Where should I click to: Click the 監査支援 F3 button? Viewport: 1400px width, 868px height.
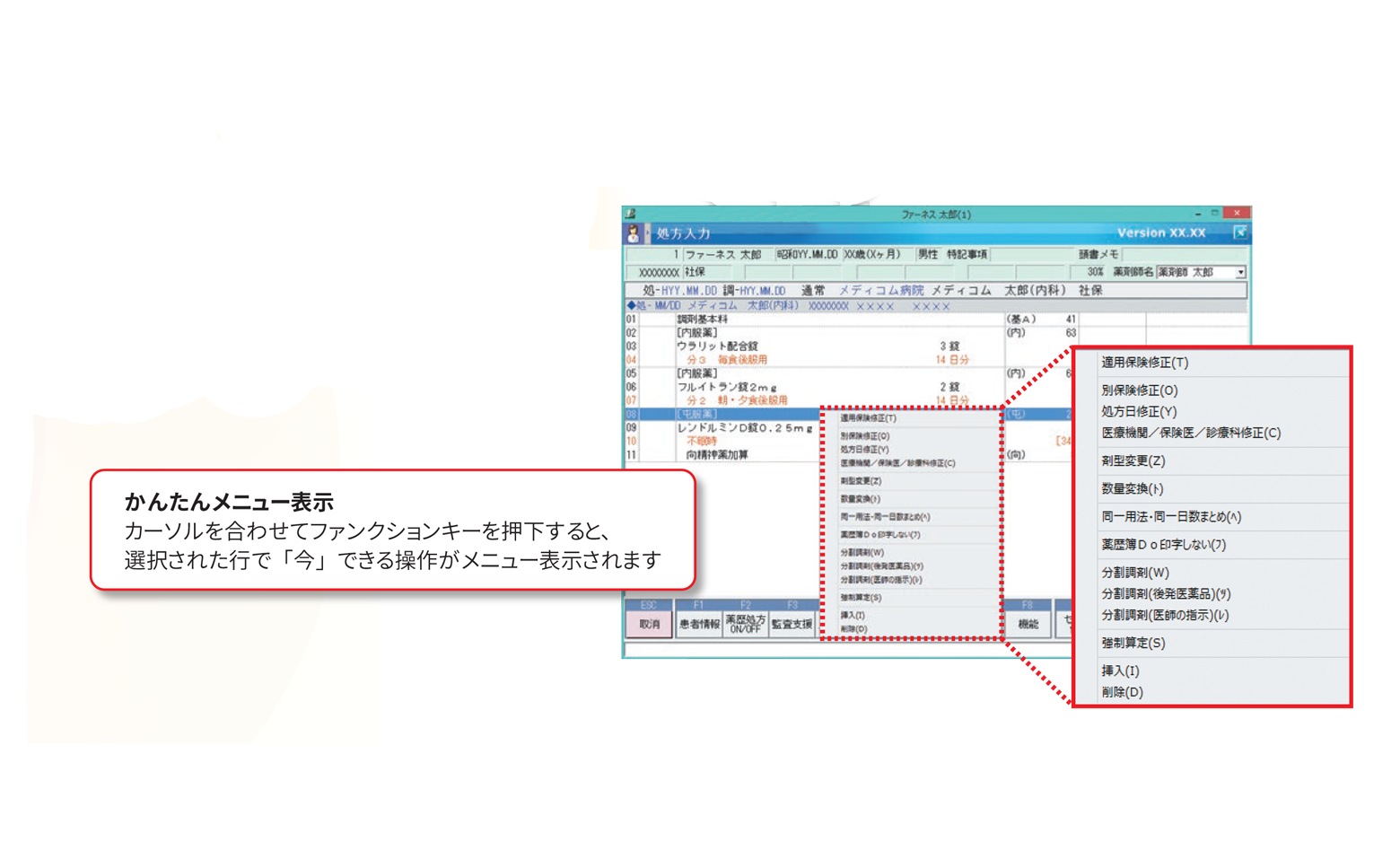(792, 624)
